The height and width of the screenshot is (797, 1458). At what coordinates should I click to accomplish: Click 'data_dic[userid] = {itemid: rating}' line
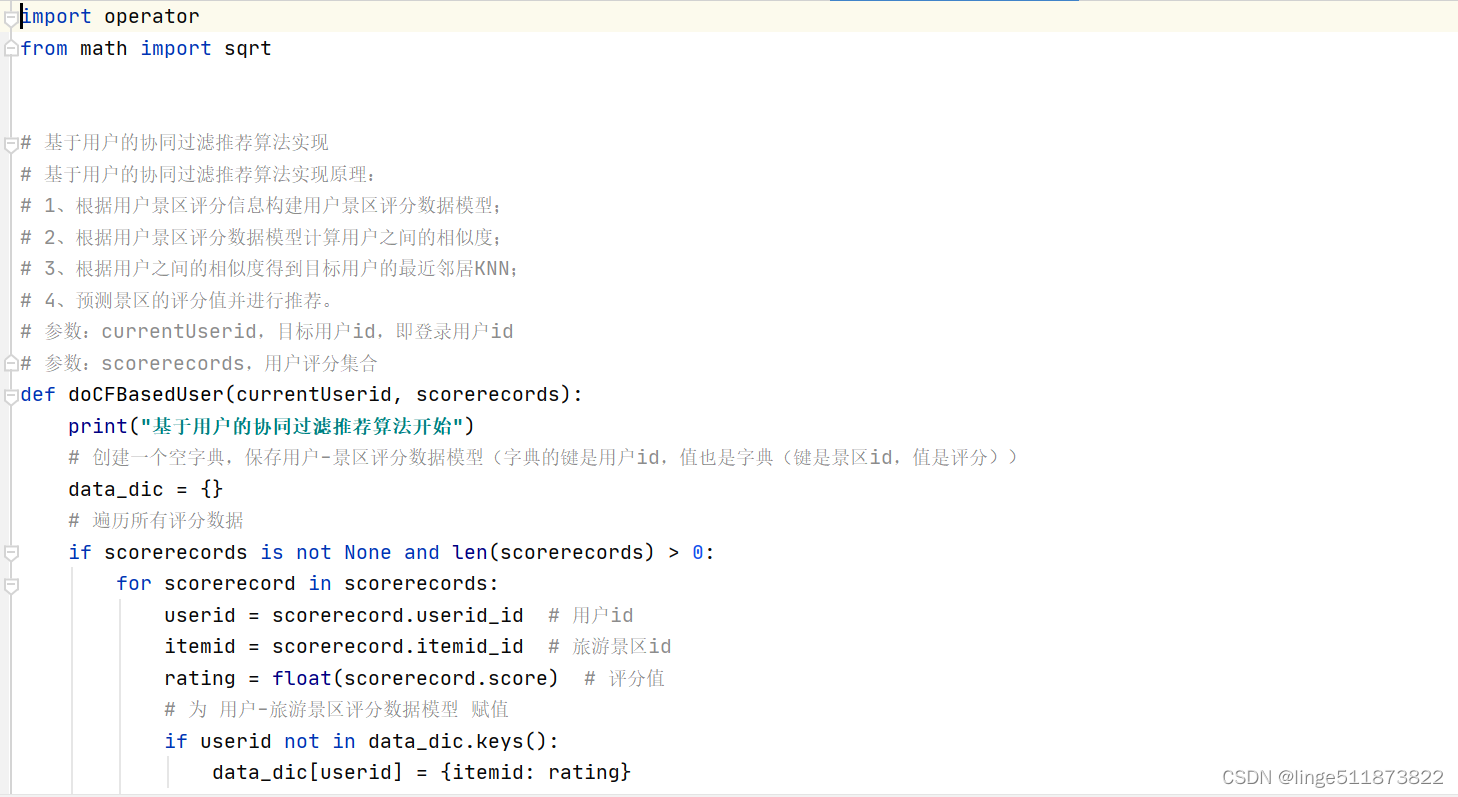422,773
